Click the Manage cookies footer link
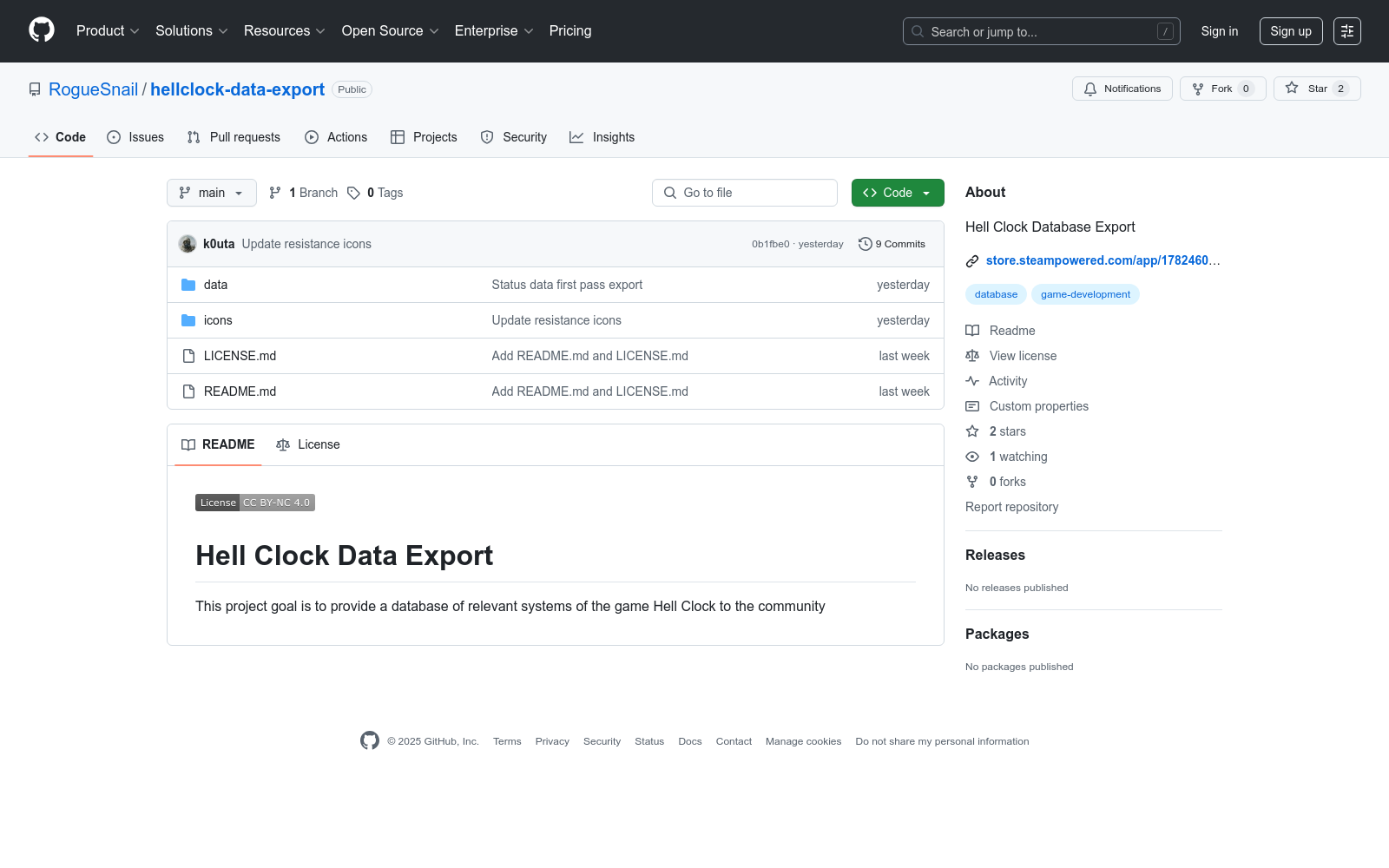 coord(803,741)
